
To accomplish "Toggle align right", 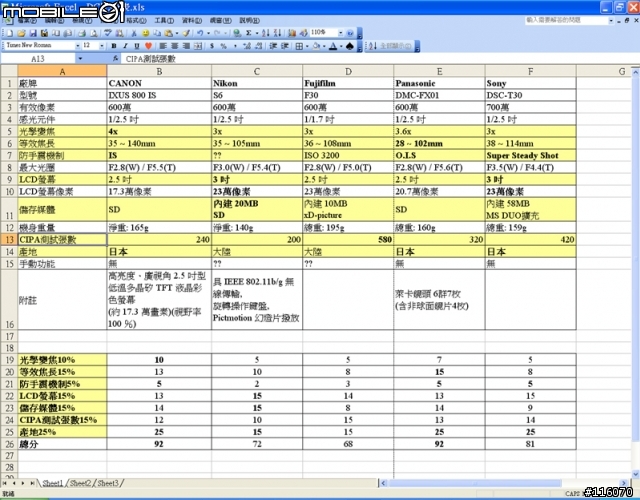I will click(x=186, y=46).
